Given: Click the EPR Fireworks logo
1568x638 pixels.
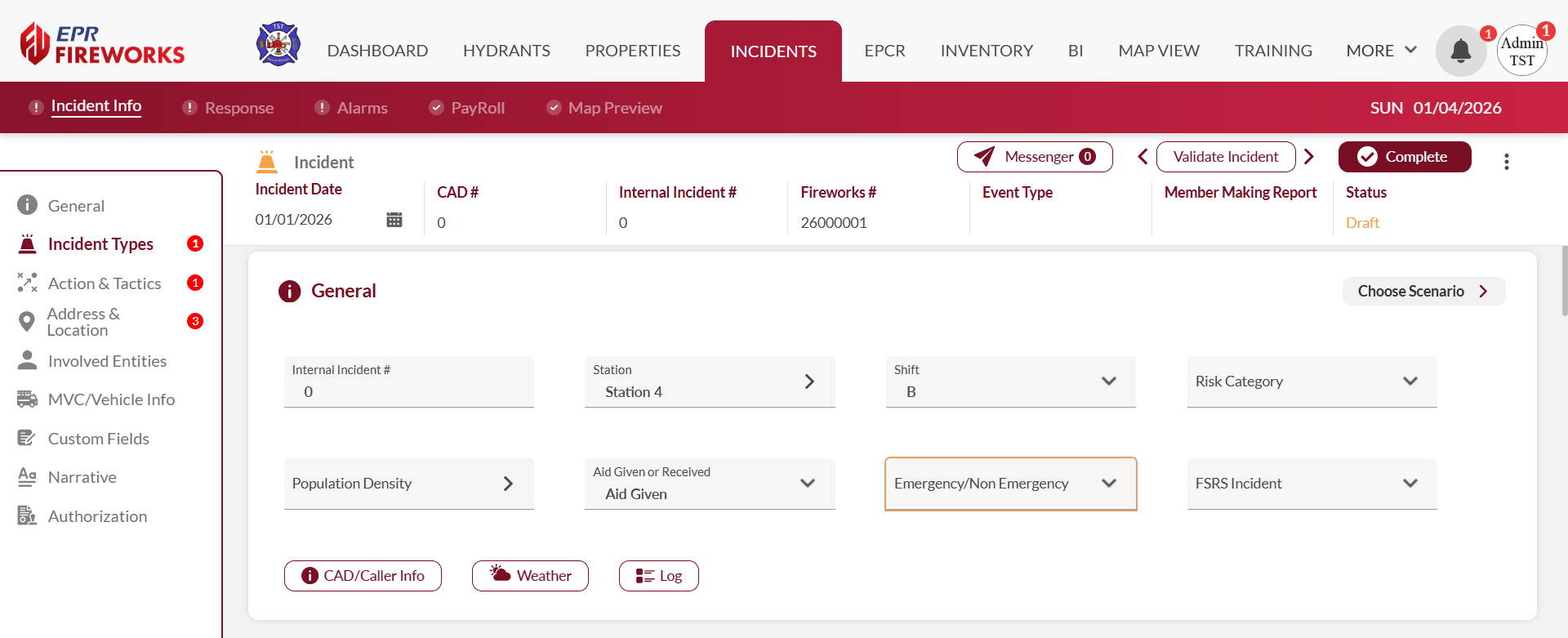Looking at the screenshot, I should point(103,44).
